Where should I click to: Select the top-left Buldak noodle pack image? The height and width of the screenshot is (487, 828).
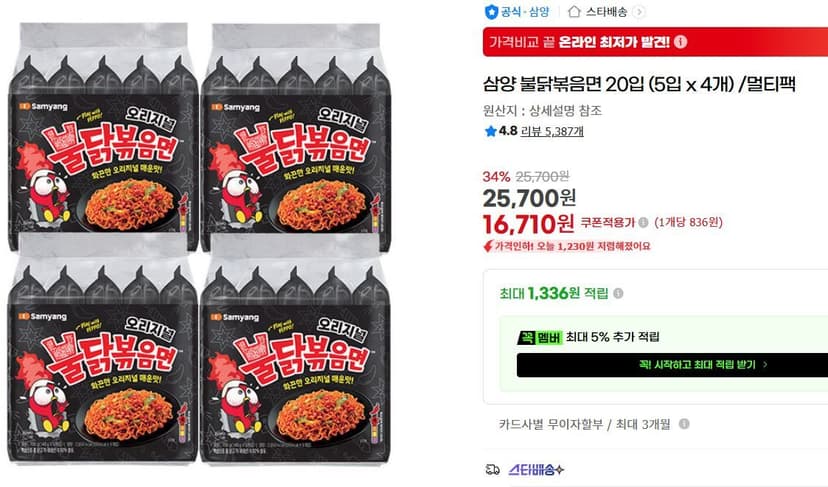coord(104,136)
